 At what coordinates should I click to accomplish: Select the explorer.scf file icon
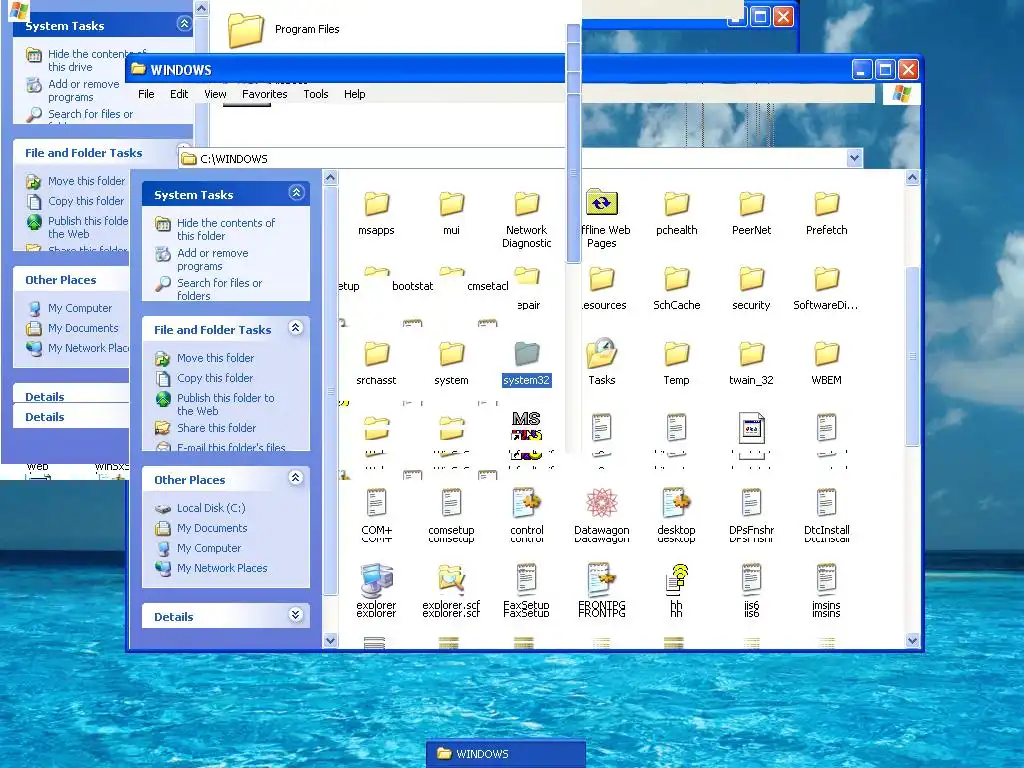[x=451, y=579]
